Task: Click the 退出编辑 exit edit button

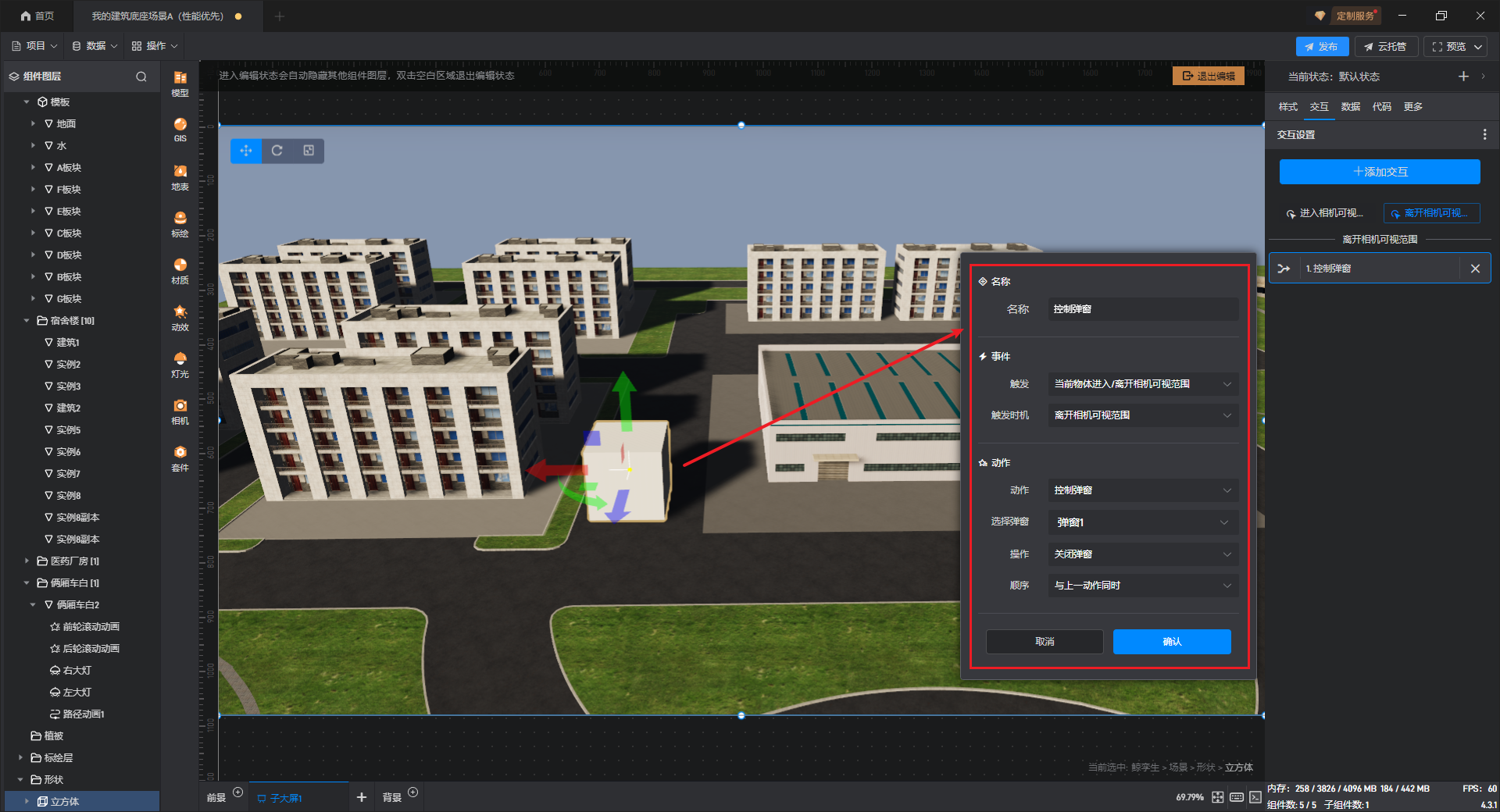Action: click(1208, 76)
